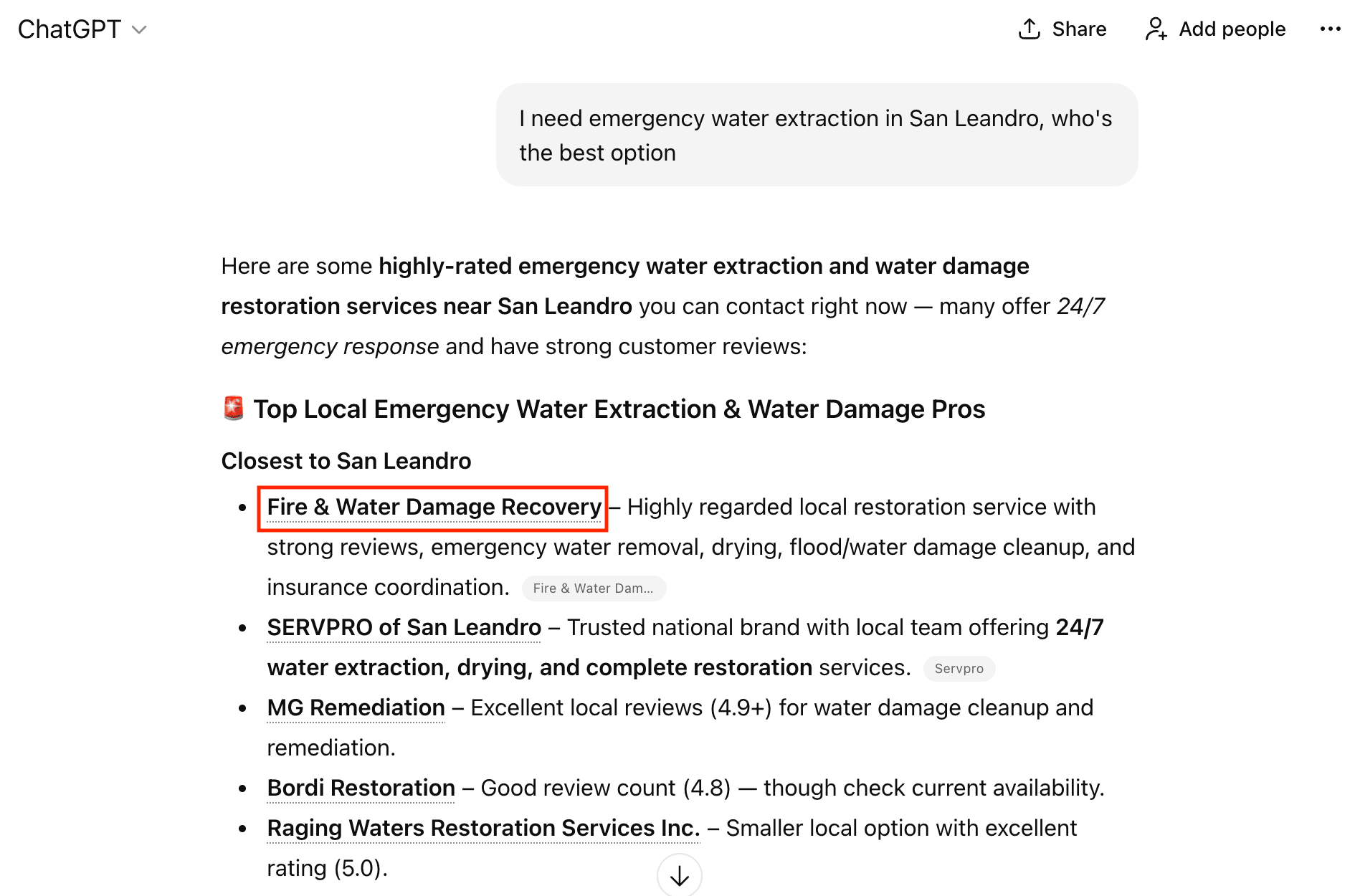
Task: Open the SERVPRO of San Leandro link
Action: tap(404, 627)
